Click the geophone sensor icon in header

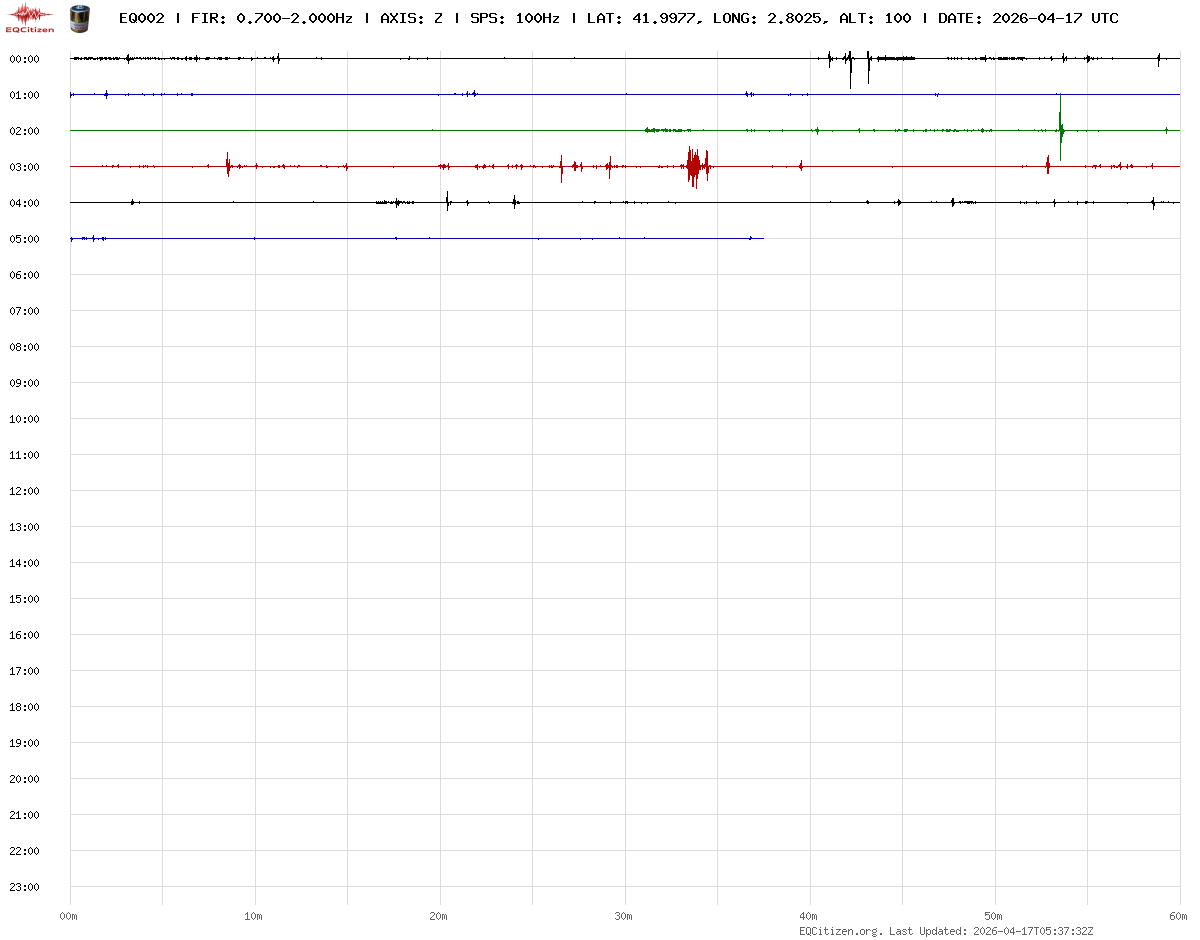[79, 17]
